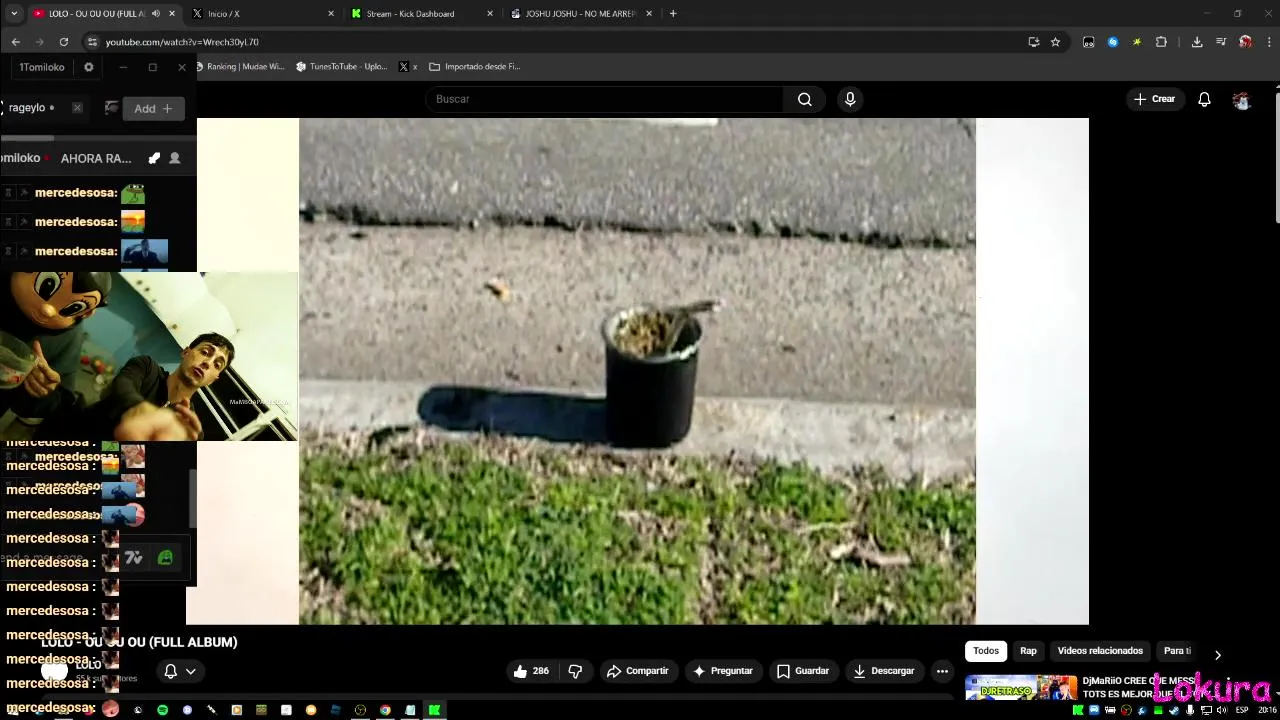
Task: Open the Importado desde Fi... bookmarks folder
Action: 475,67
